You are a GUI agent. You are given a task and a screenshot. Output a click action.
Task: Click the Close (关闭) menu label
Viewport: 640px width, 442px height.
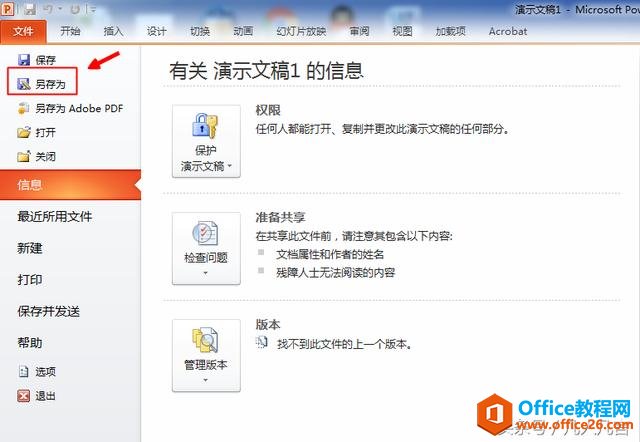click(45, 157)
